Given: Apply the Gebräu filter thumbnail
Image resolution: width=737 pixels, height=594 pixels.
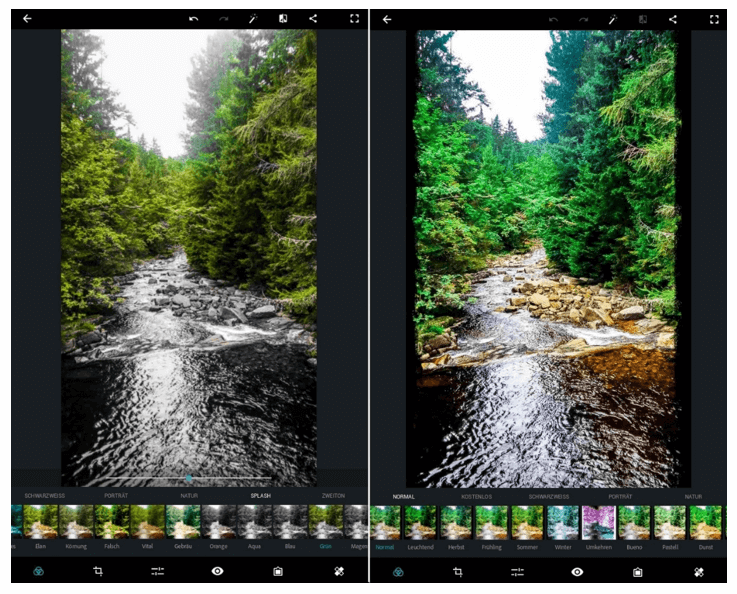Looking at the screenshot, I should [183, 522].
